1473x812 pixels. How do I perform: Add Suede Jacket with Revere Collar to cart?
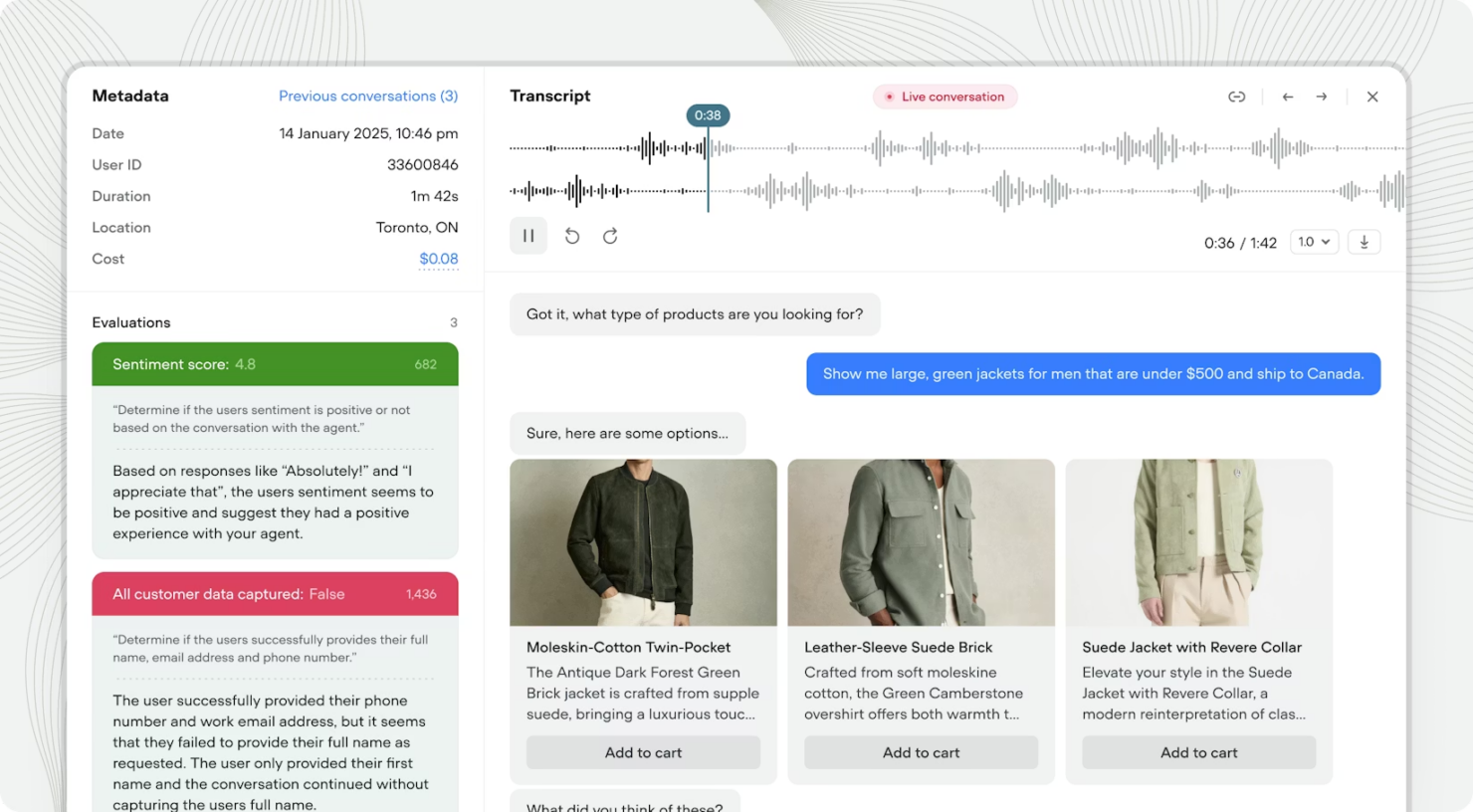tap(1198, 752)
